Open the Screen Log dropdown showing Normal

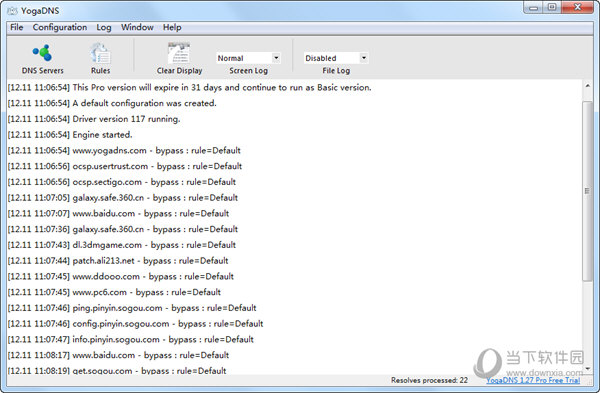(248, 58)
